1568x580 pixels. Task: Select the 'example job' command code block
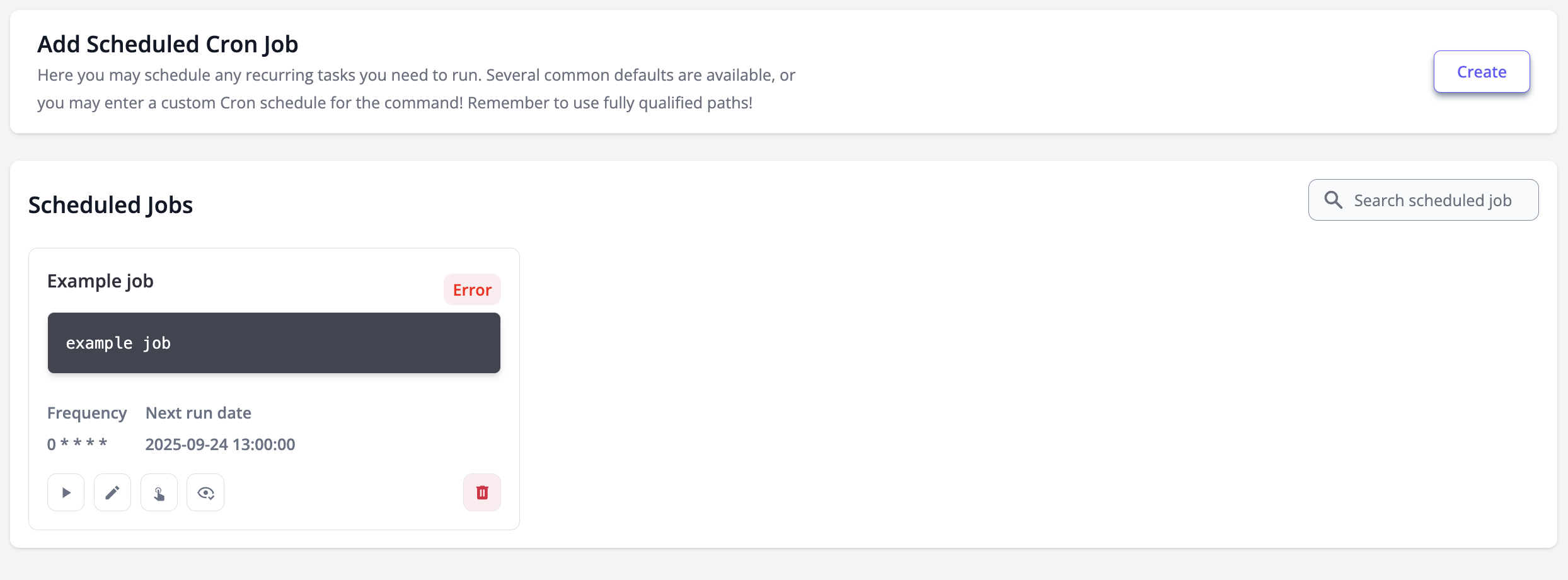(274, 343)
